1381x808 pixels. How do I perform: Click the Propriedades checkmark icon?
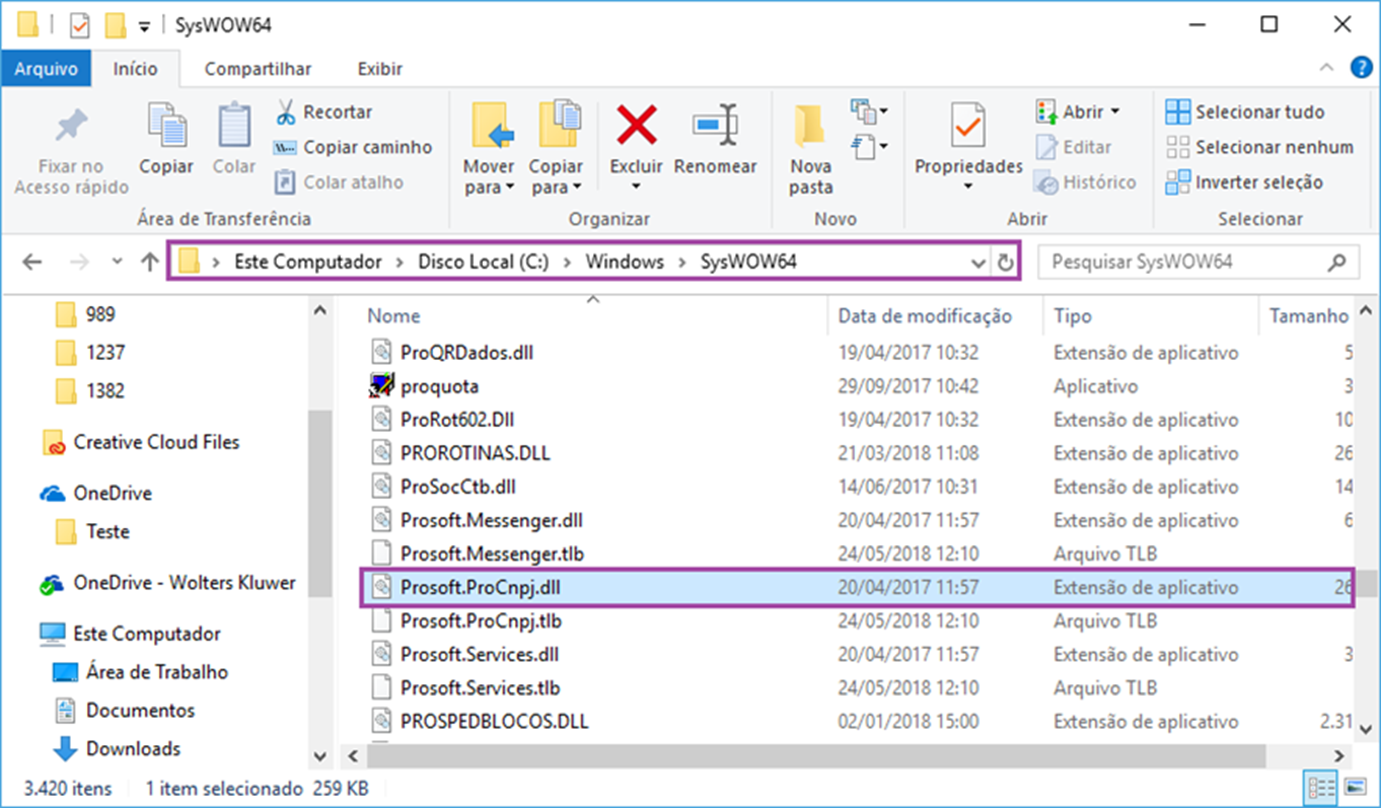pos(968,126)
